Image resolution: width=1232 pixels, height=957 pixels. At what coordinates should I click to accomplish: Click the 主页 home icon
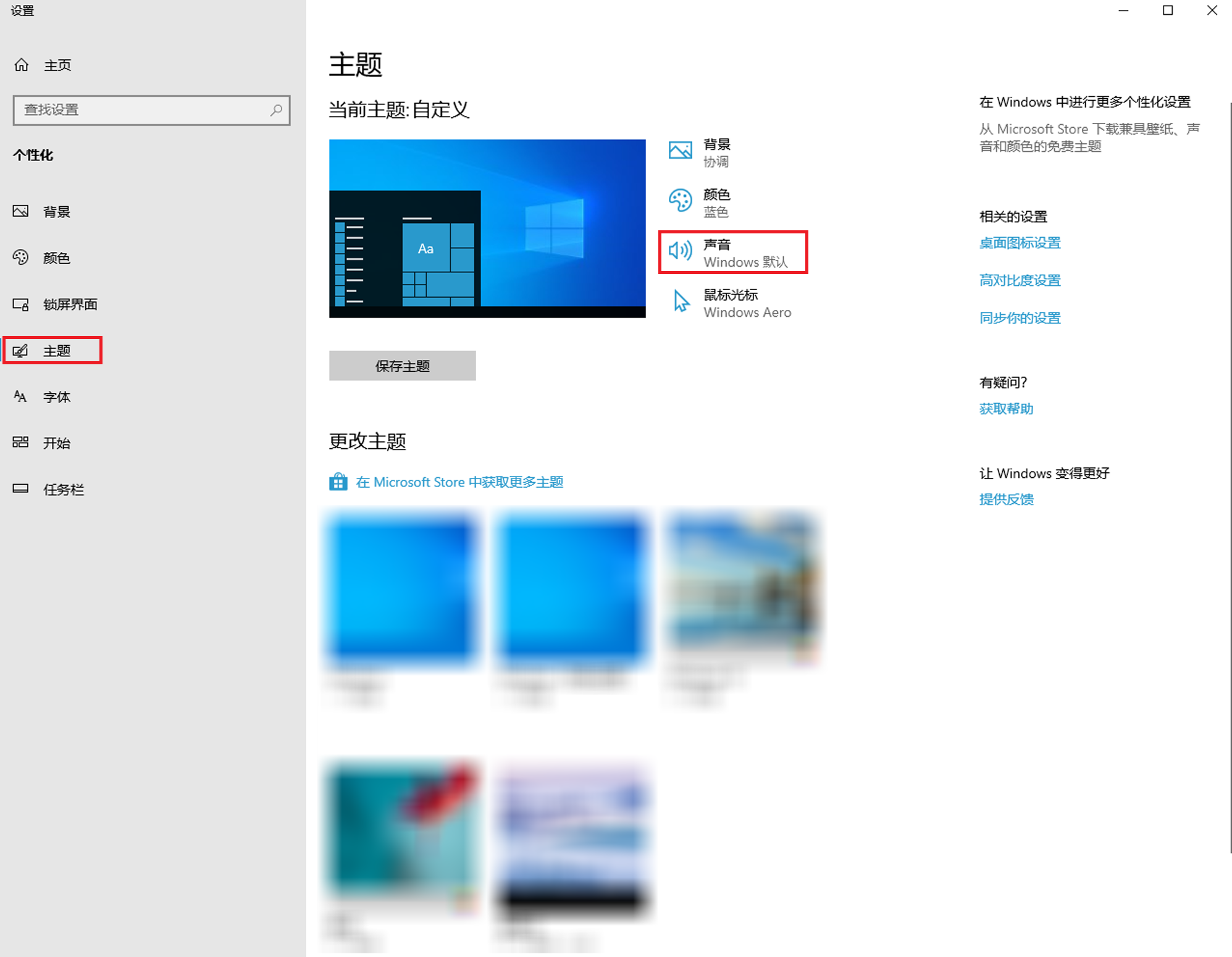(x=22, y=65)
